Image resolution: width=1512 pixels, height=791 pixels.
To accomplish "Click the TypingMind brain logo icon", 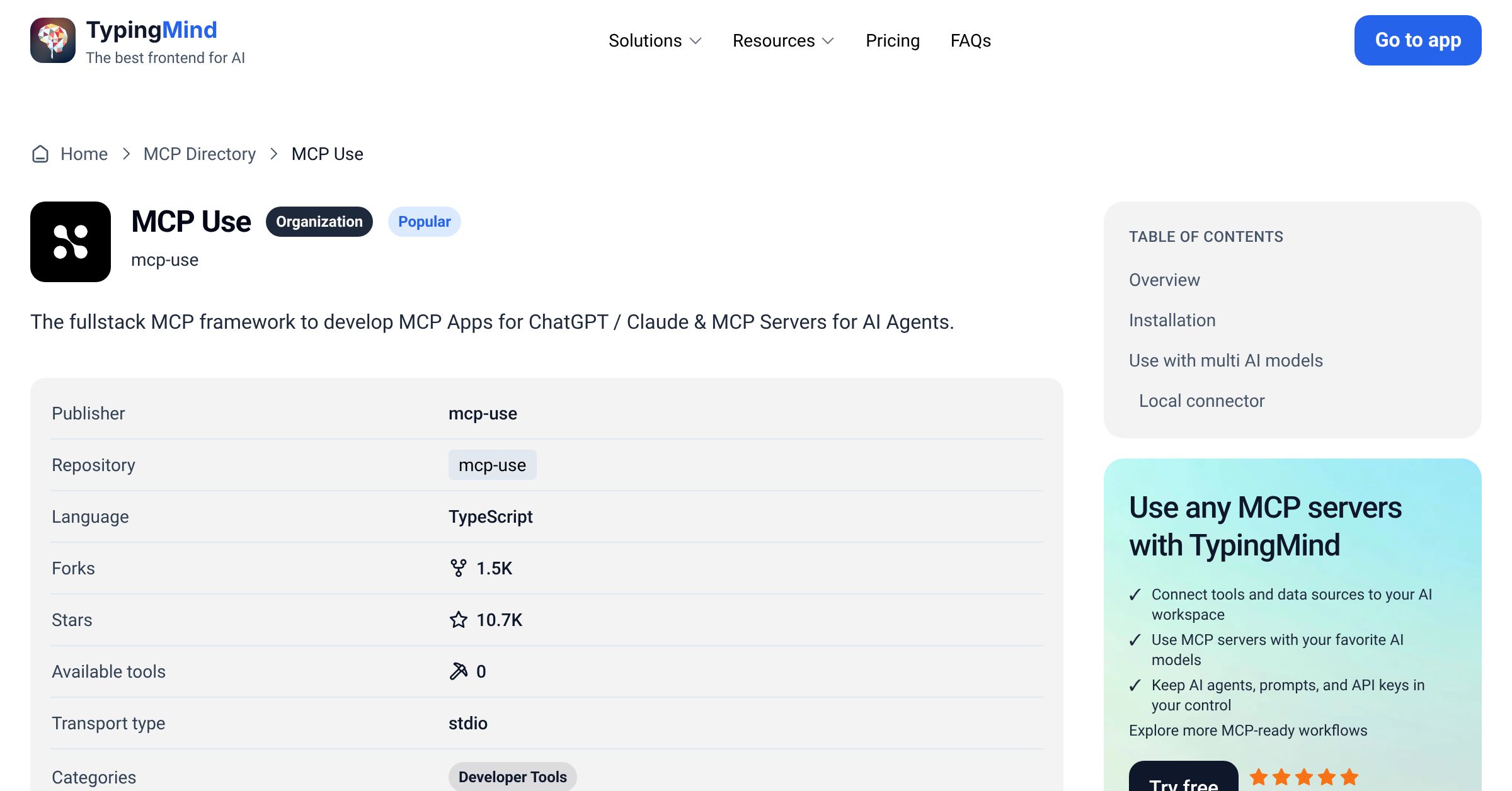I will click(x=53, y=40).
